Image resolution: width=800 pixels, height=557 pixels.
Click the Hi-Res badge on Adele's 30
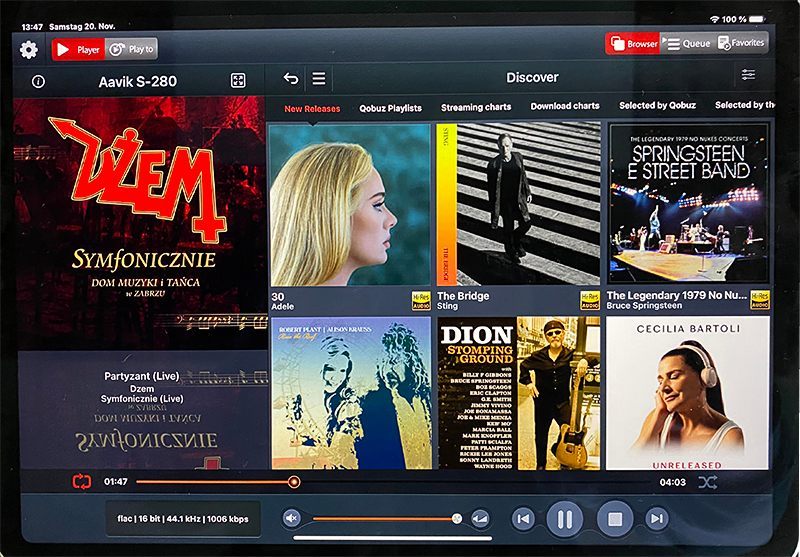[421, 300]
